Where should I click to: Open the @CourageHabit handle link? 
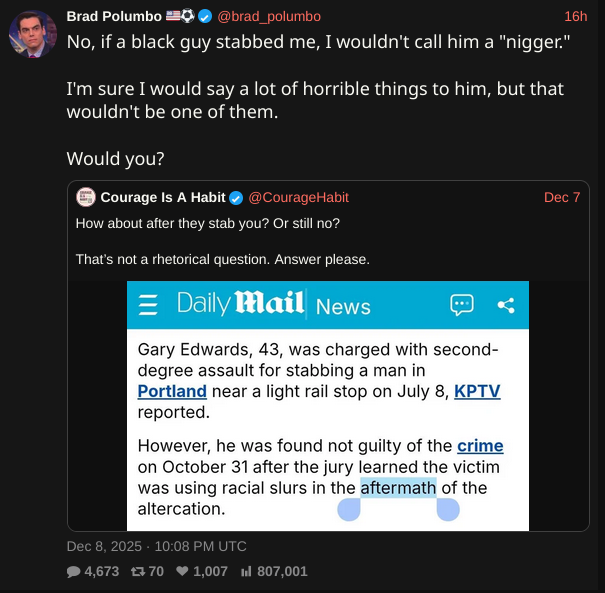coord(298,197)
